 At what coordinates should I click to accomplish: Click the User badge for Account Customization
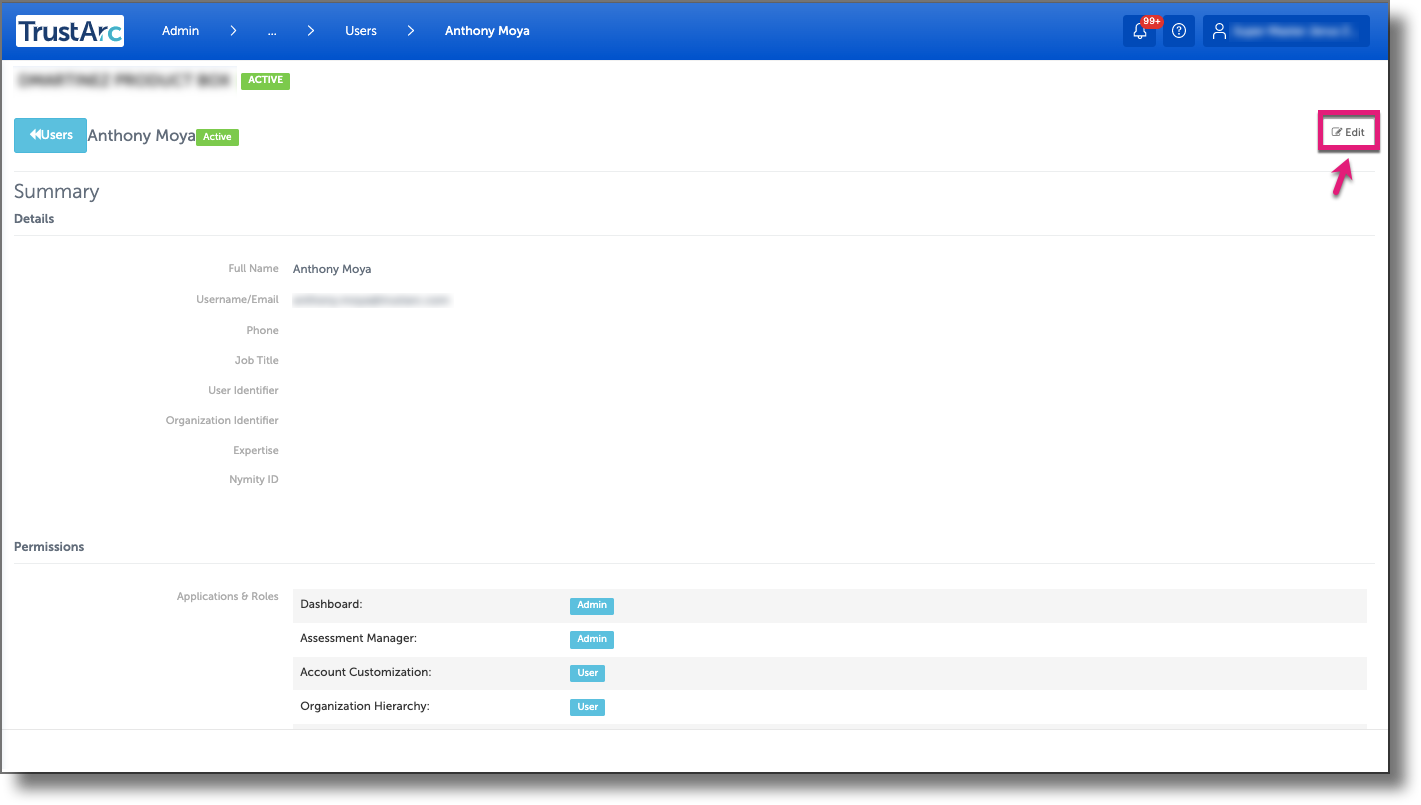point(588,673)
